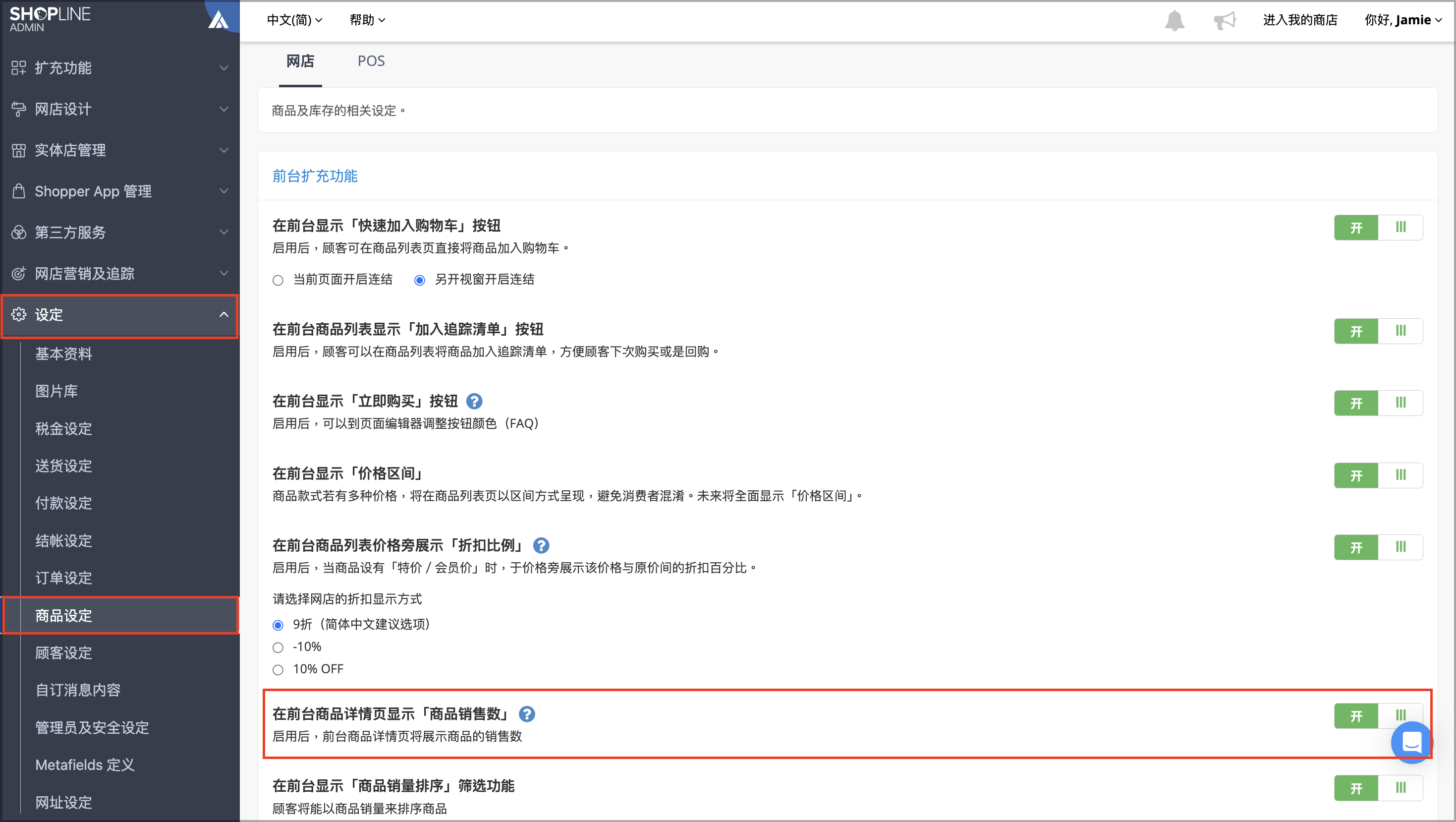
Task: Open the 你好, Jamie account dropdown
Action: (1403, 20)
